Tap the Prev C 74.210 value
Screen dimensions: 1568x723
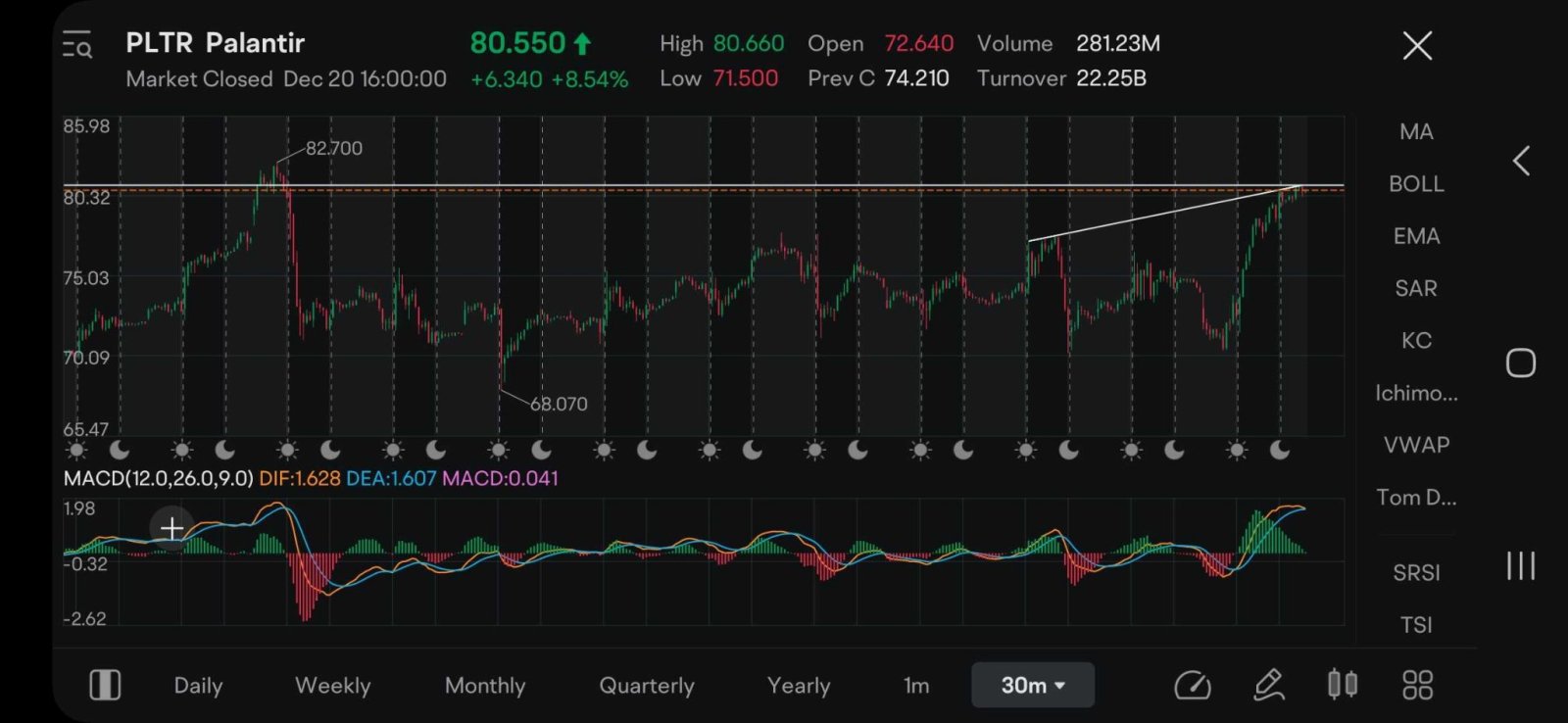[x=916, y=78]
